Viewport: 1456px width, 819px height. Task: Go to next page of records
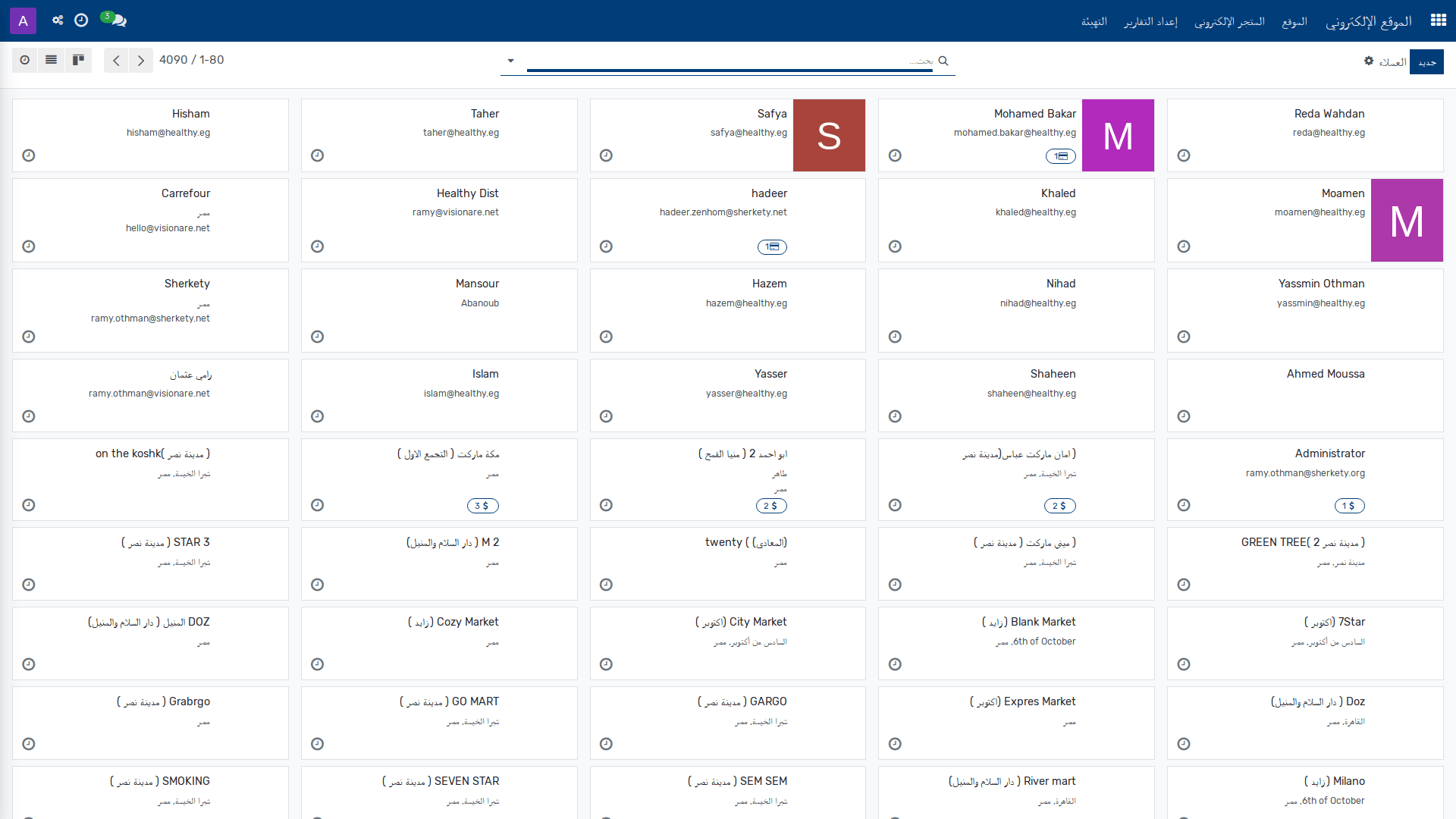click(141, 61)
